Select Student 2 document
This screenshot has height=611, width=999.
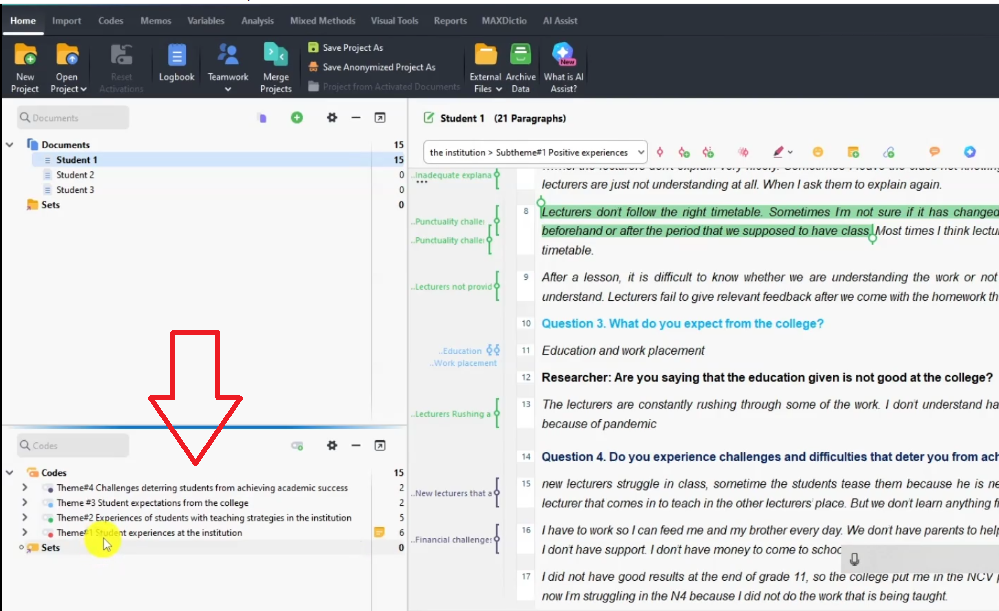click(75, 175)
